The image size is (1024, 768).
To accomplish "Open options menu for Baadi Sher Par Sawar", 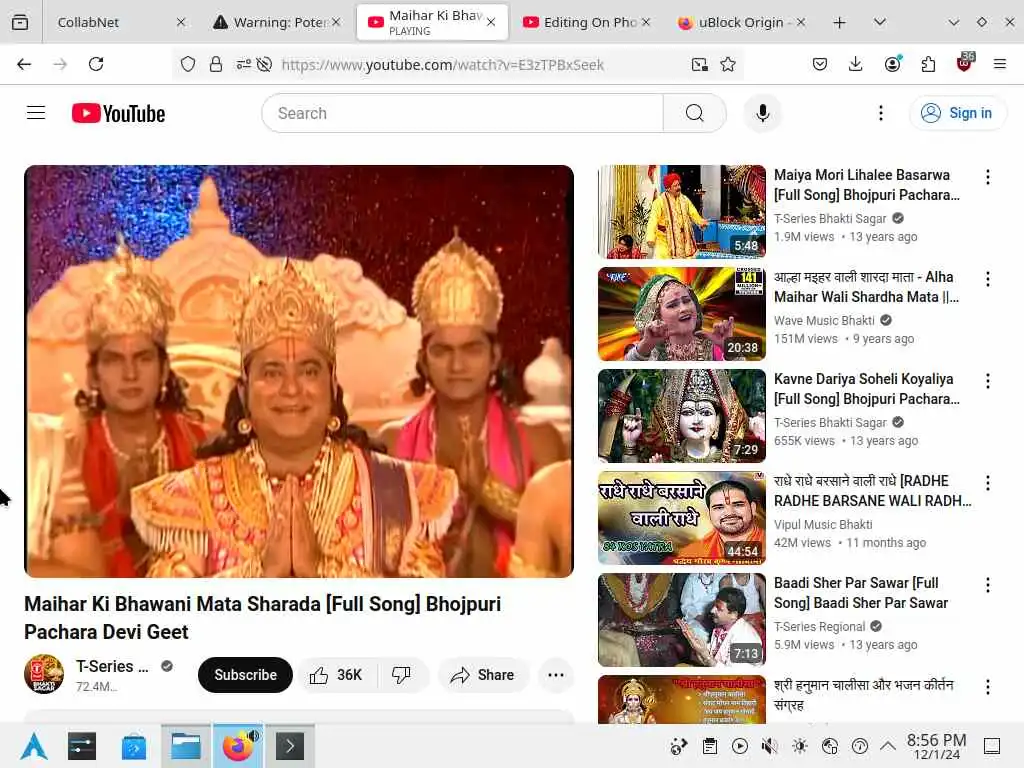I will tap(988, 584).
